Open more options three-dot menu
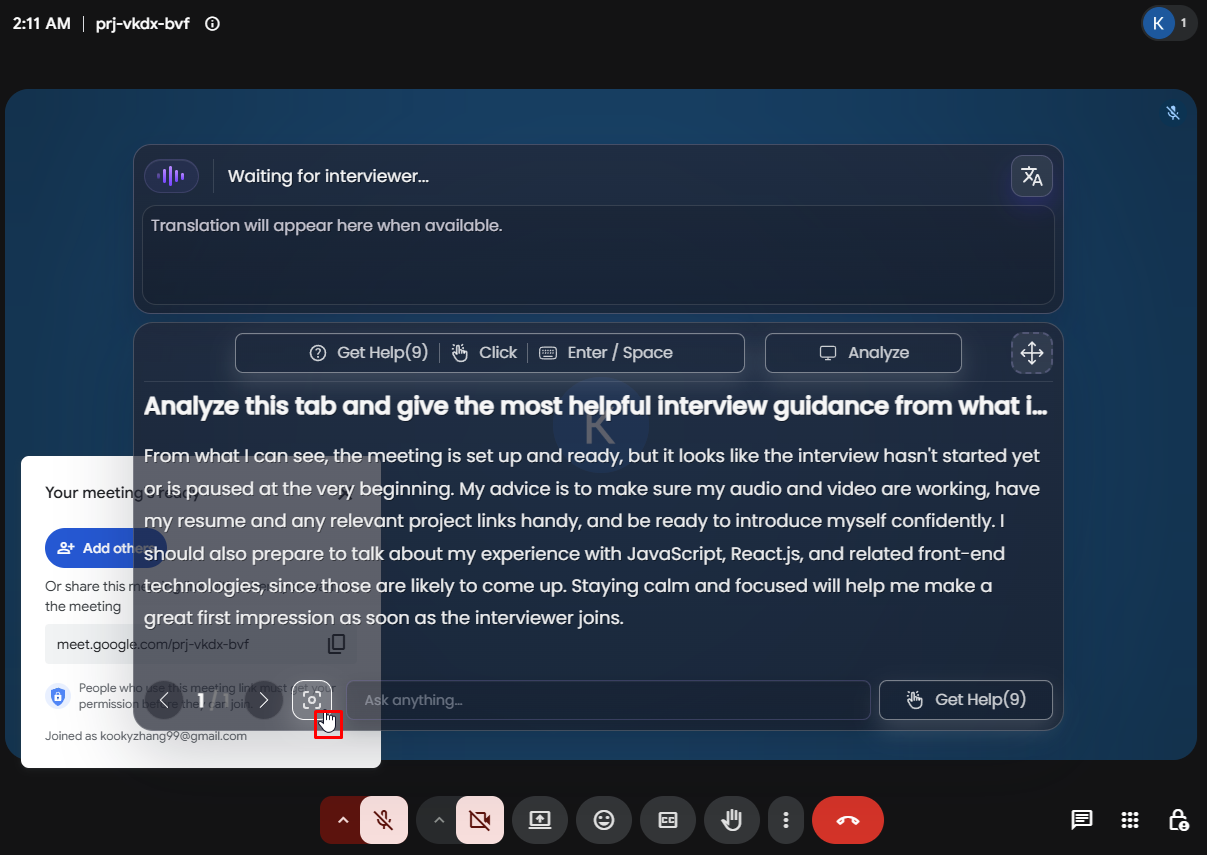The height and width of the screenshot is (855, 1207). [786, 821]
